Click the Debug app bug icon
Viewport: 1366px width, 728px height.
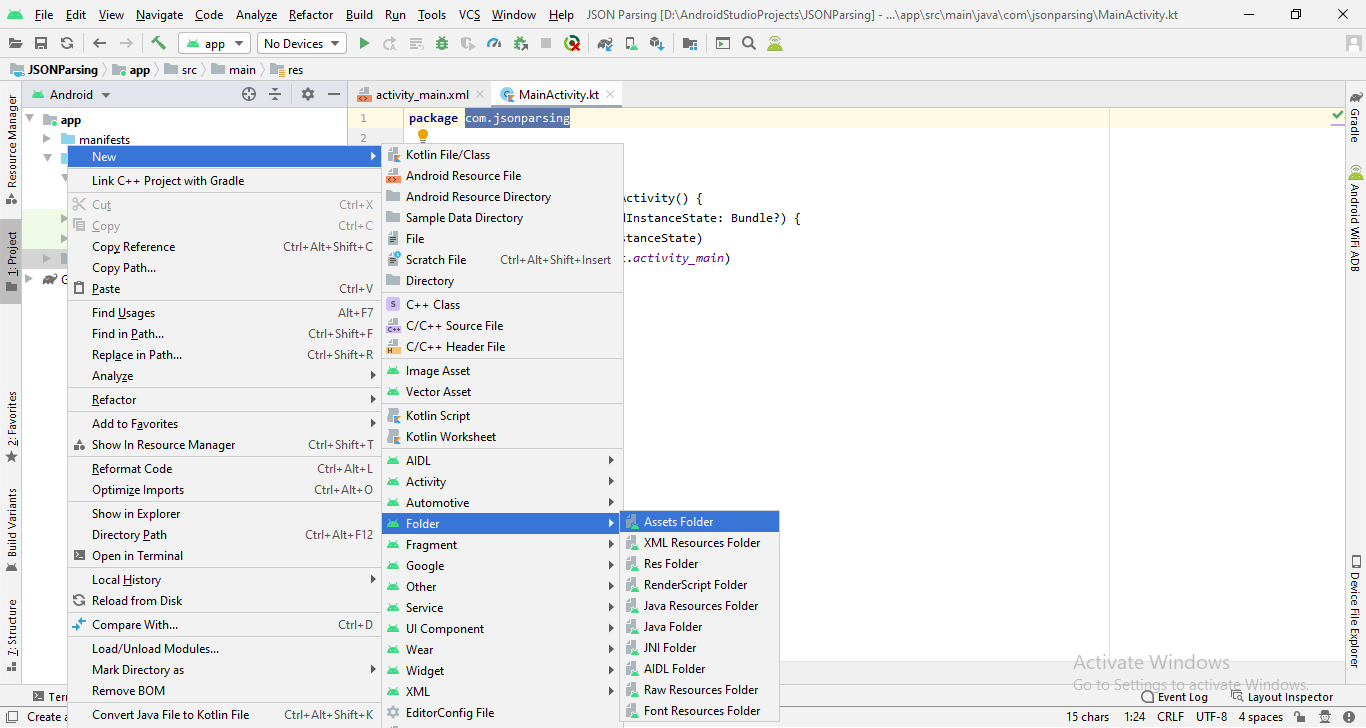(442, 43)
